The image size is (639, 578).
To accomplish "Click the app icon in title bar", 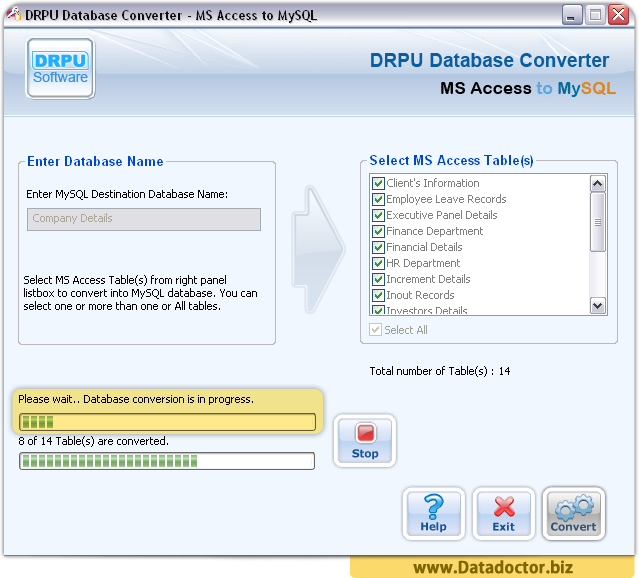I will tap(14, 15).
